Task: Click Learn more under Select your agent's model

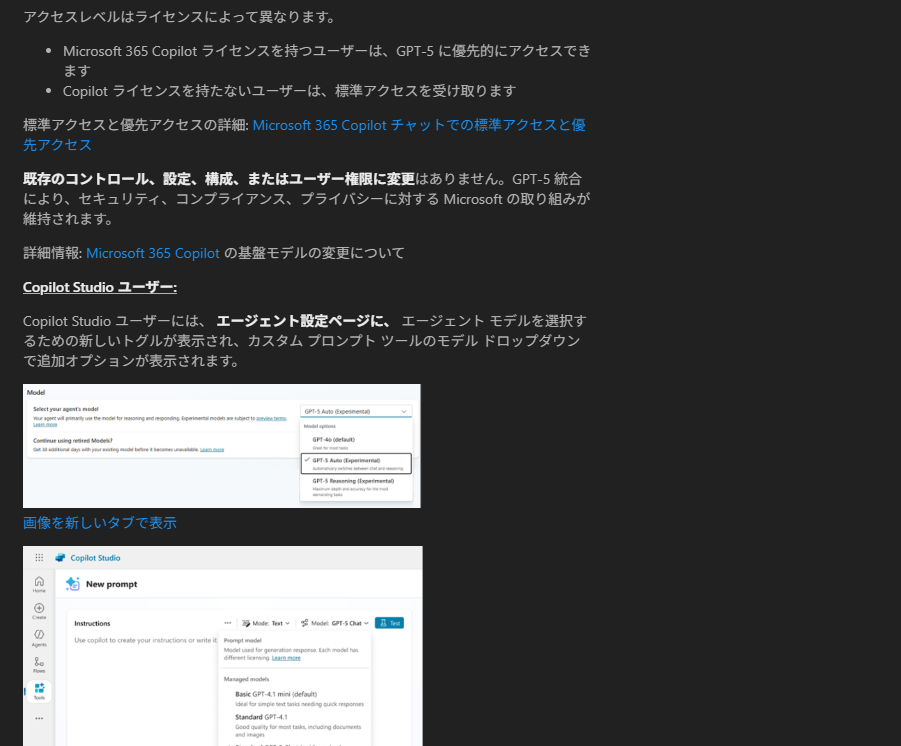Action: coord(45,424)
